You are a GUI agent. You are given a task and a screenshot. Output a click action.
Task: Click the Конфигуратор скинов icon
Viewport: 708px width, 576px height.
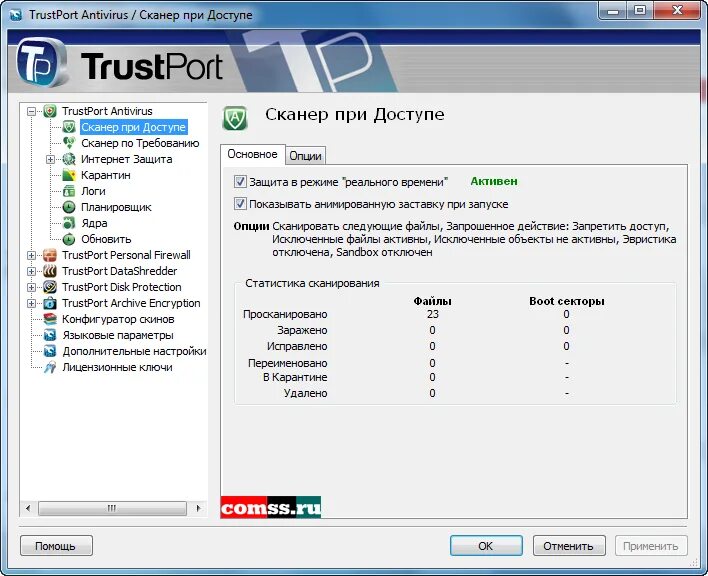[x=50, y=319]
